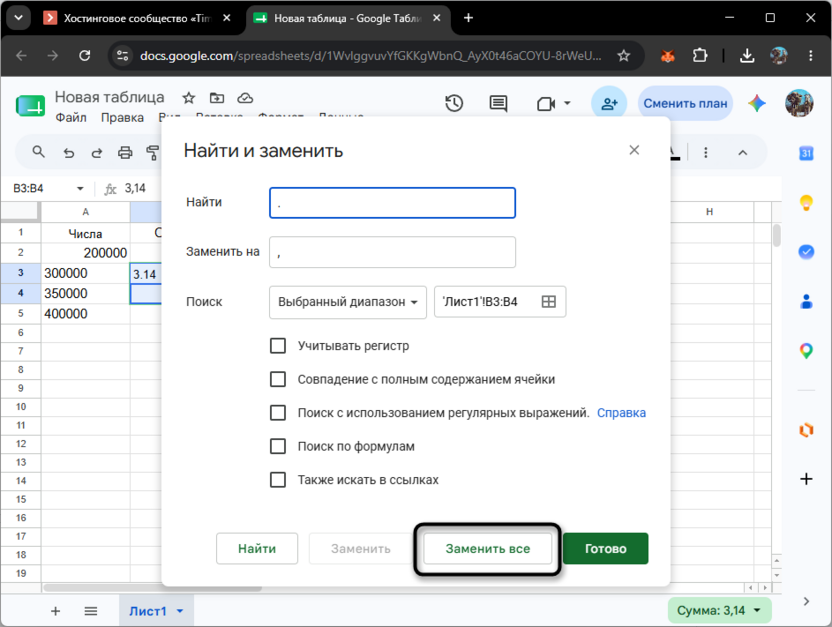Select cell containing 200000

point(85,253)
